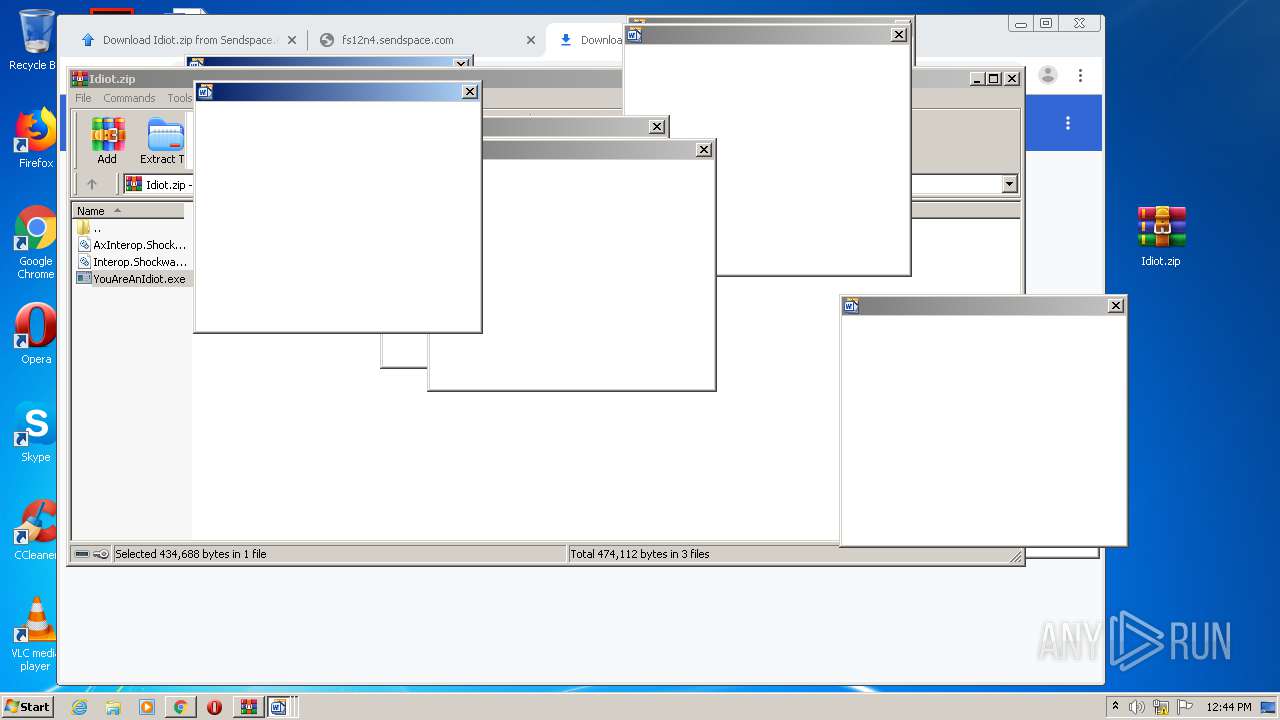Viewport: 1280px width, 720px height.
Task: Open Internet Explorer from the taskbar
Action: click(x=79, y=707)
